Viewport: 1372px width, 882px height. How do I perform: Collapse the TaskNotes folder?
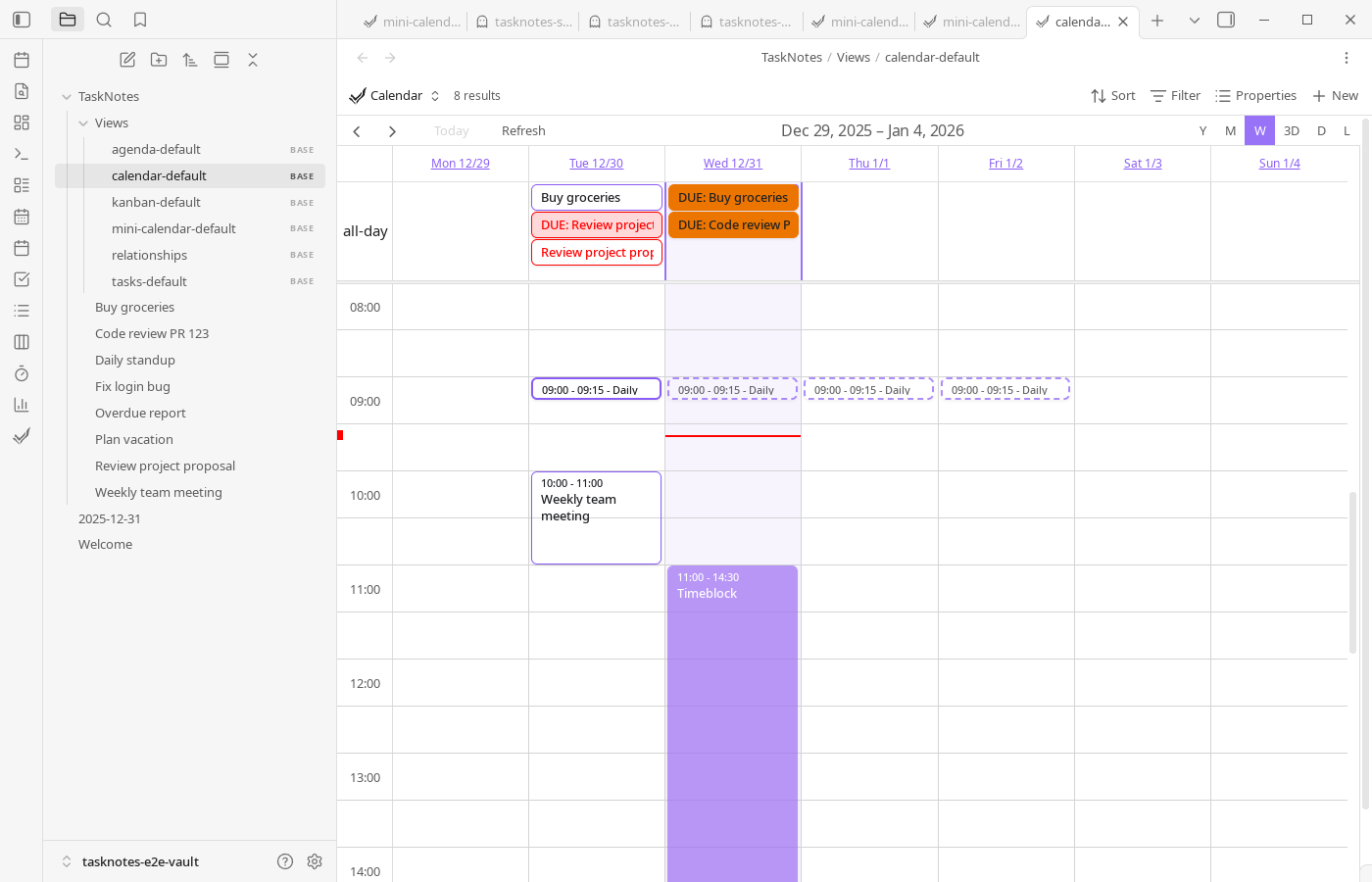67,97
